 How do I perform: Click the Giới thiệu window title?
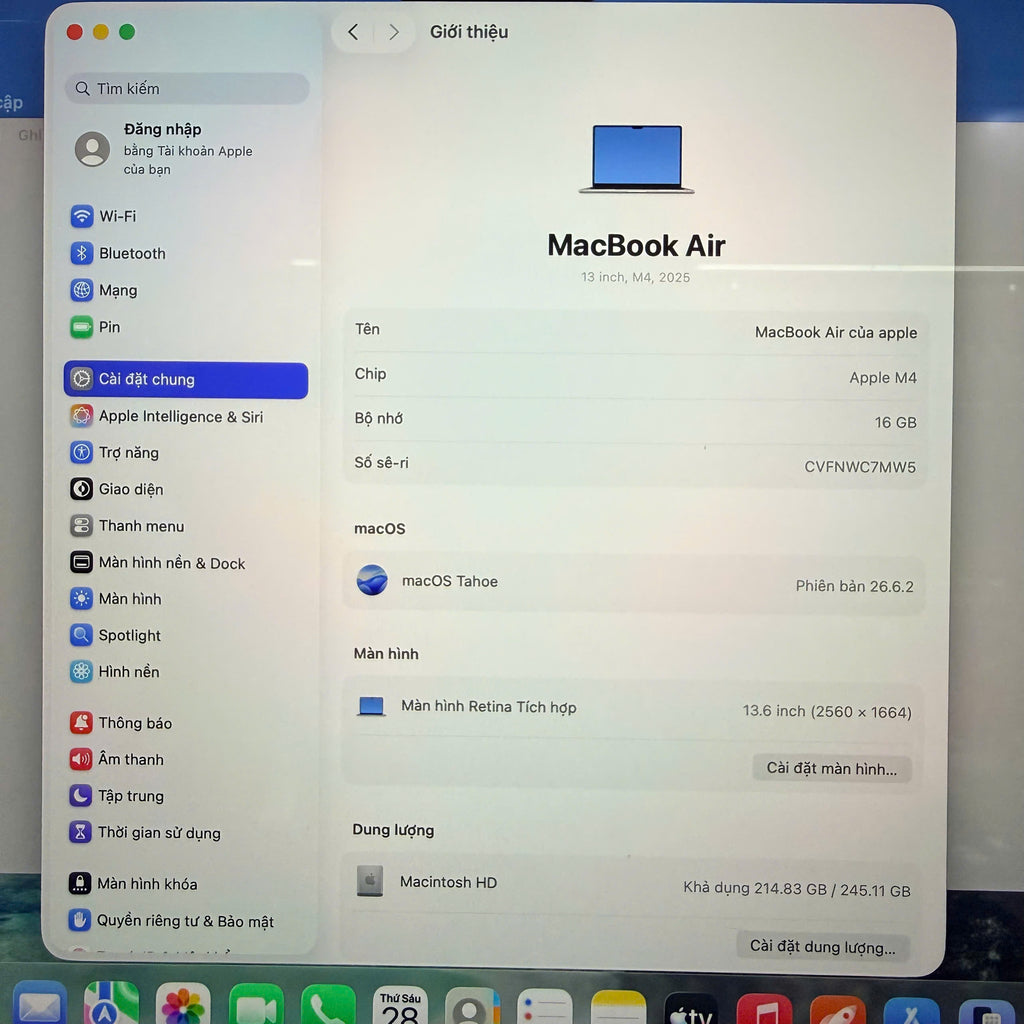[x=469, y=32]
